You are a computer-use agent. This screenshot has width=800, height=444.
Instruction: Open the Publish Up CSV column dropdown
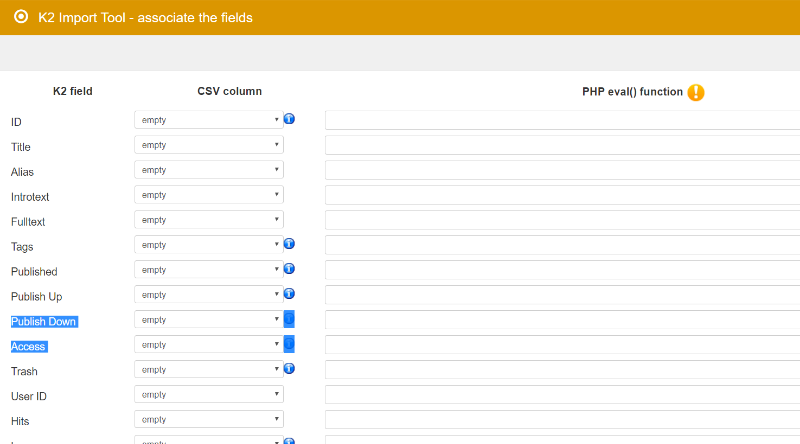209,295
